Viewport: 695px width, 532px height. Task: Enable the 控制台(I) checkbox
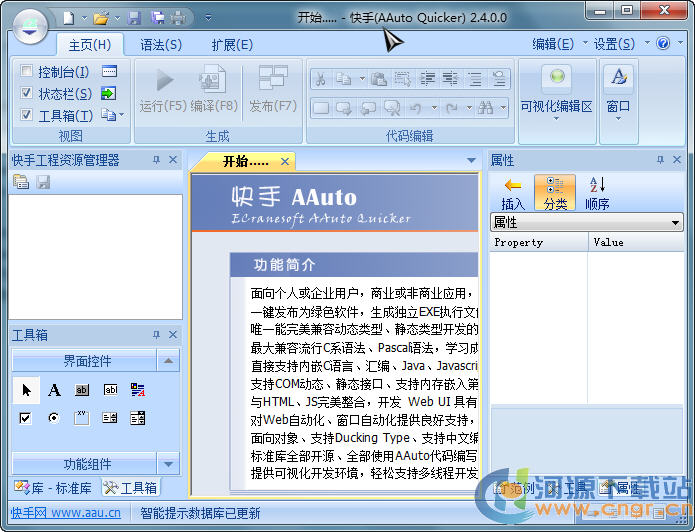tap(26, 72)
